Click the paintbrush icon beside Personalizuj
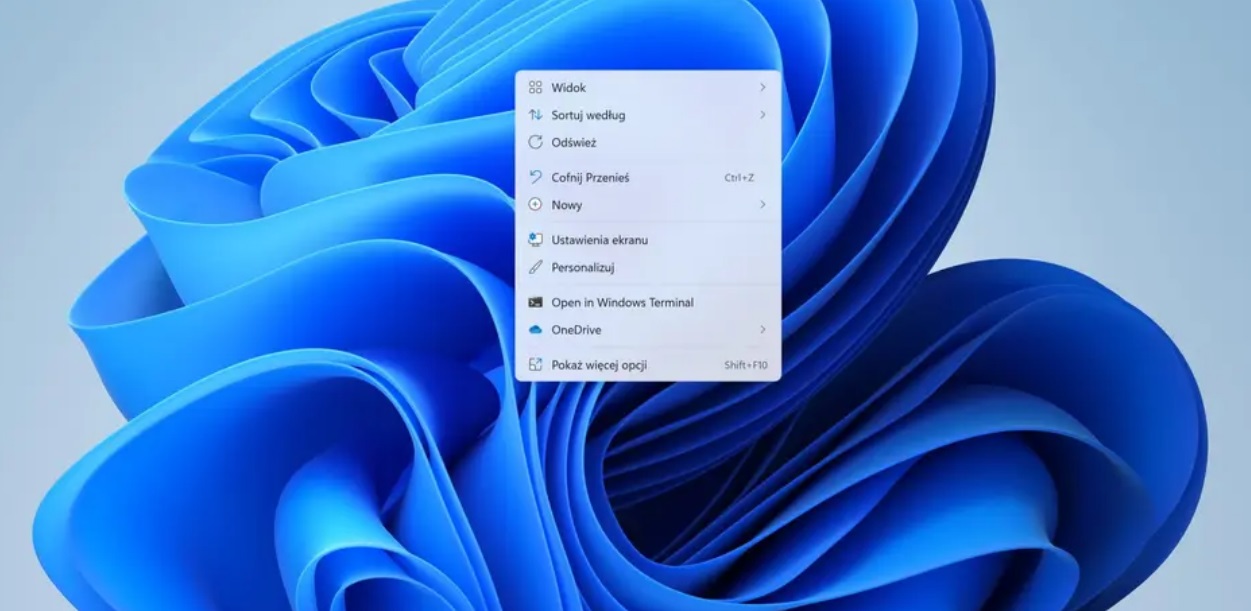The width and height of the screenshot is (1251, 611). click(x=535, y=267)
